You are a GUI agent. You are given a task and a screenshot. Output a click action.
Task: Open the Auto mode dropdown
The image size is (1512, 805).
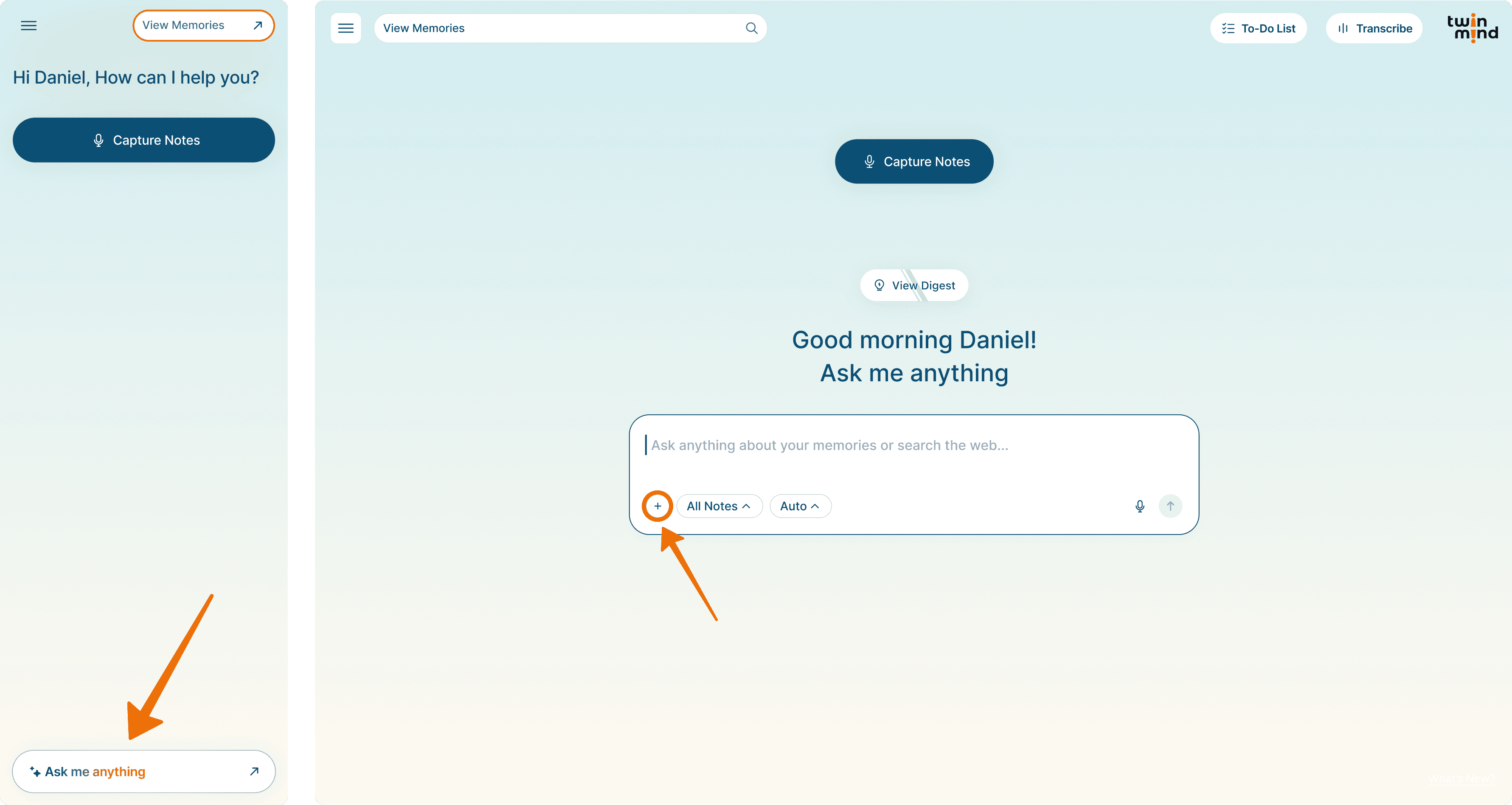pyautogui.click(x=800, y=506)
